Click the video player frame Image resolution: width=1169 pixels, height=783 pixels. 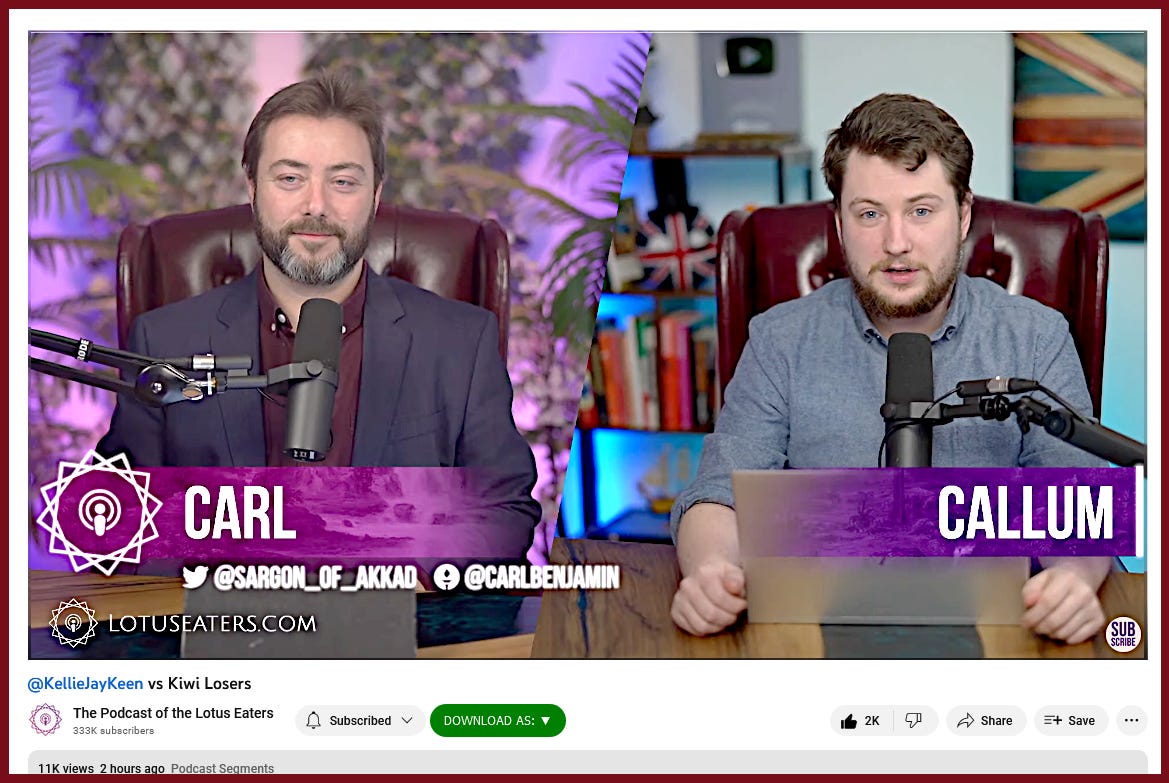point(587,345)
